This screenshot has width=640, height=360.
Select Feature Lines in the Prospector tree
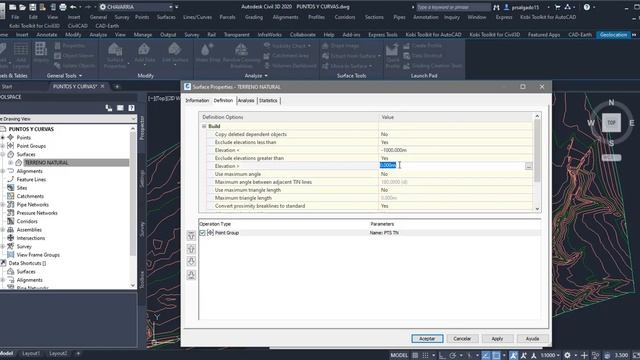(31, 179)
